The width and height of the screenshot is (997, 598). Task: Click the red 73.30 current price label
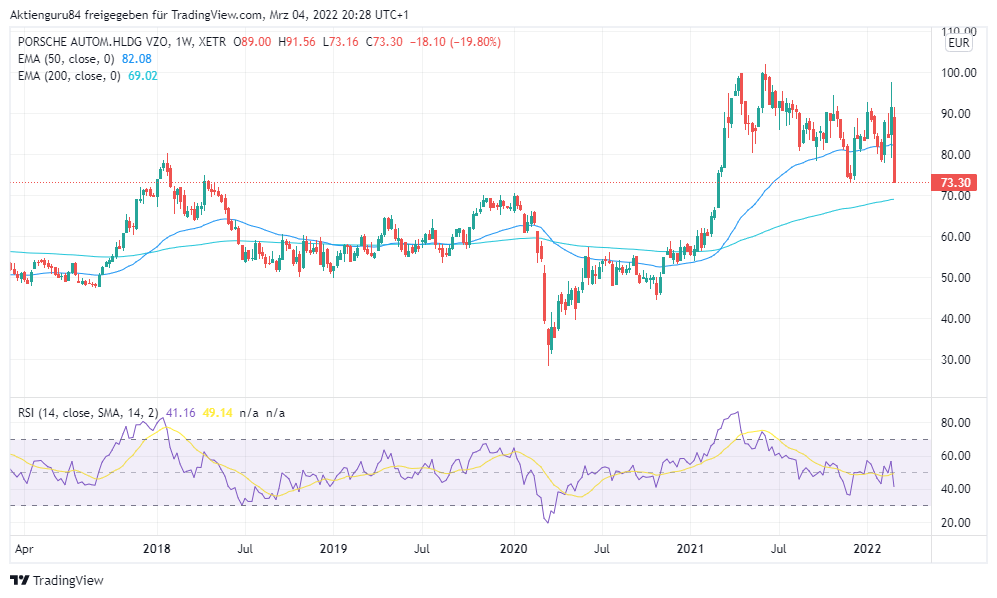pyautogui.click(x=955, y=183)
